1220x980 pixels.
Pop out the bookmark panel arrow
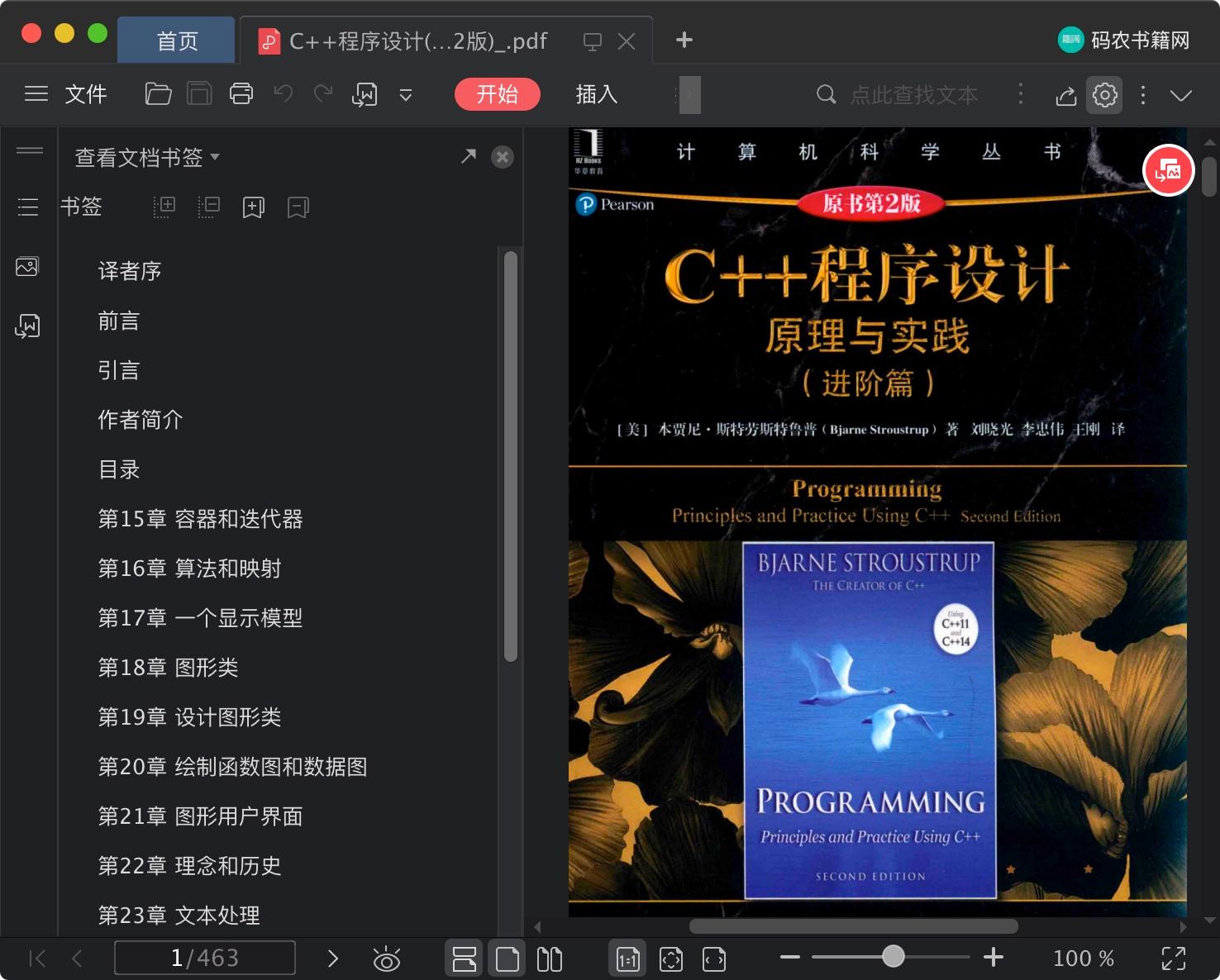469,155
